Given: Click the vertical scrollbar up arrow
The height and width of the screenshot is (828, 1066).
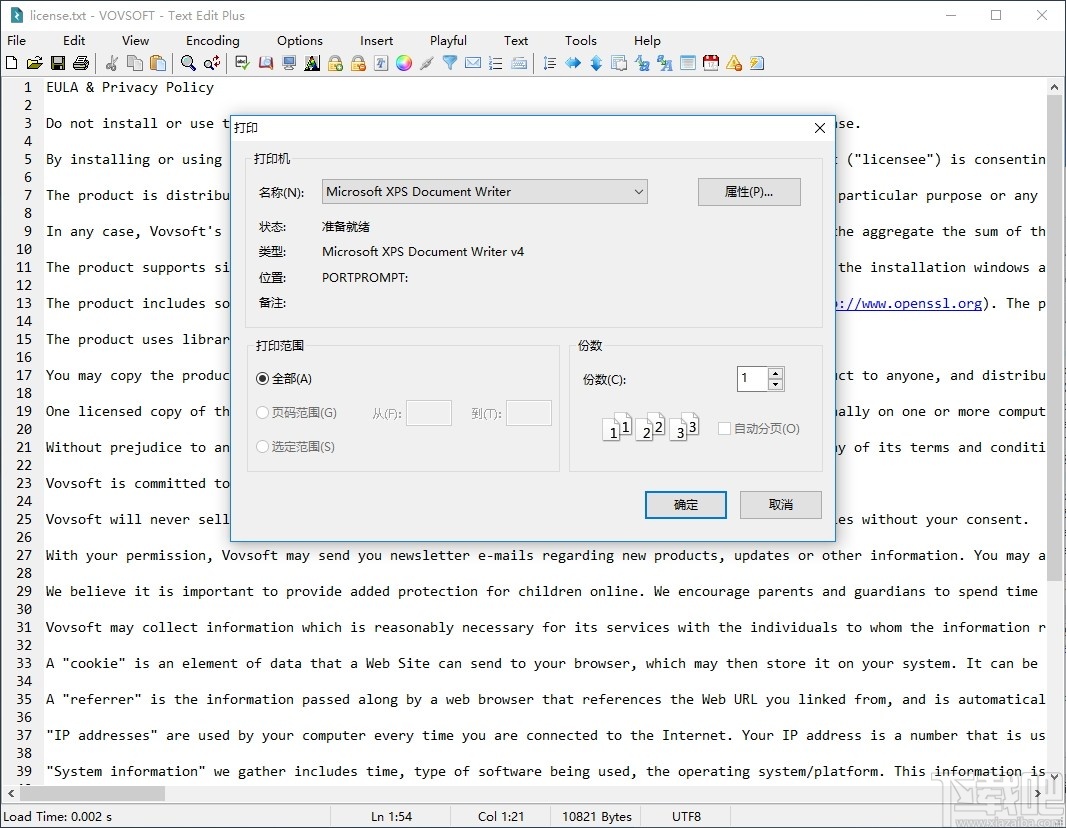Looking at the screenshot, I should [x=1054, y=87].
